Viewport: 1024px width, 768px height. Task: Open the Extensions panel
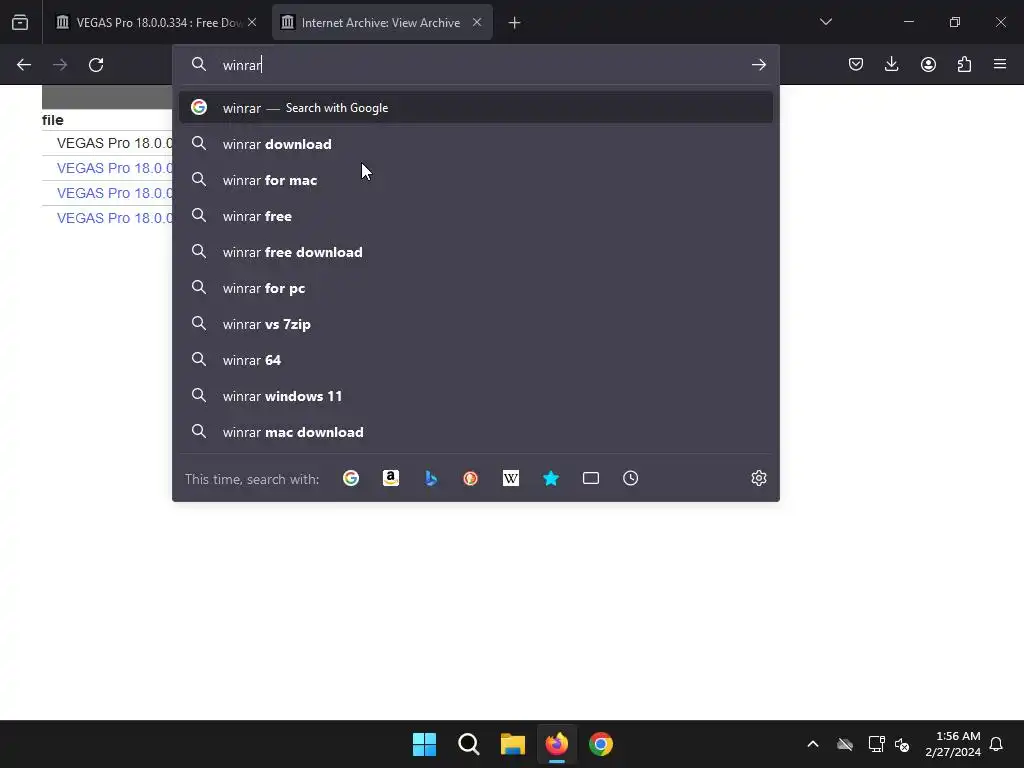[x=964, y=64]
